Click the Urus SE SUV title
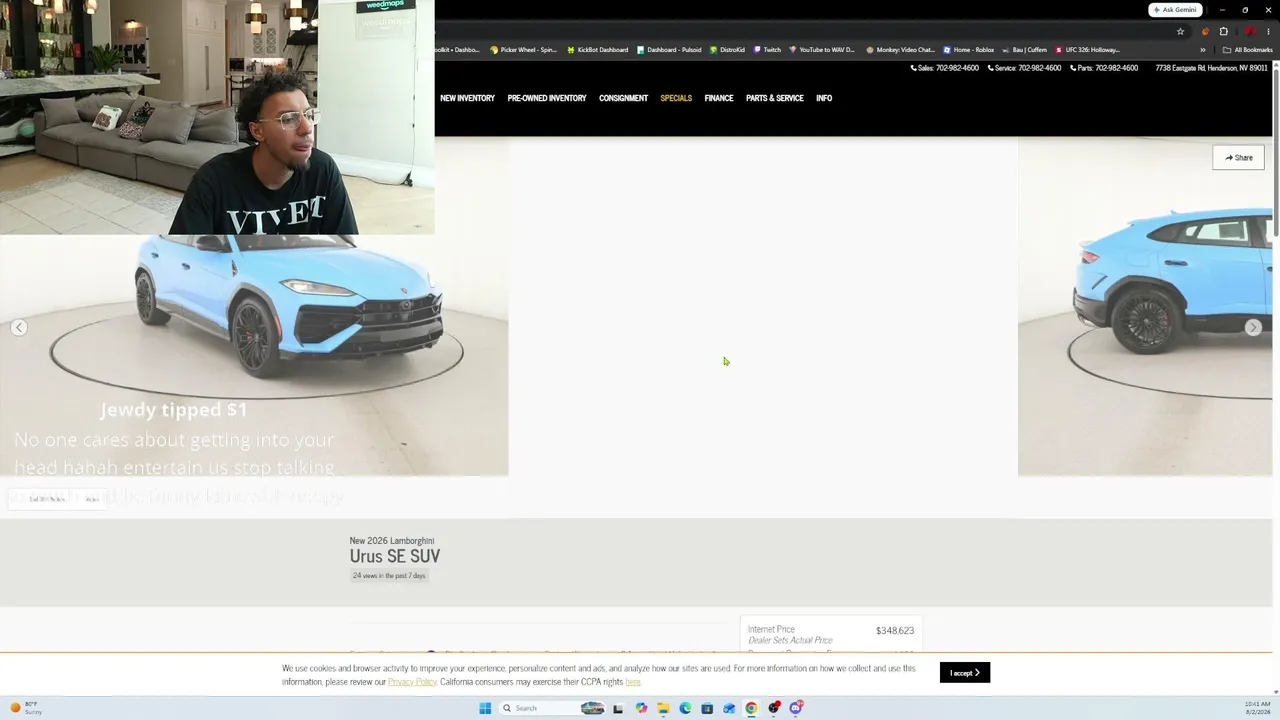 (x=395, y=556)
